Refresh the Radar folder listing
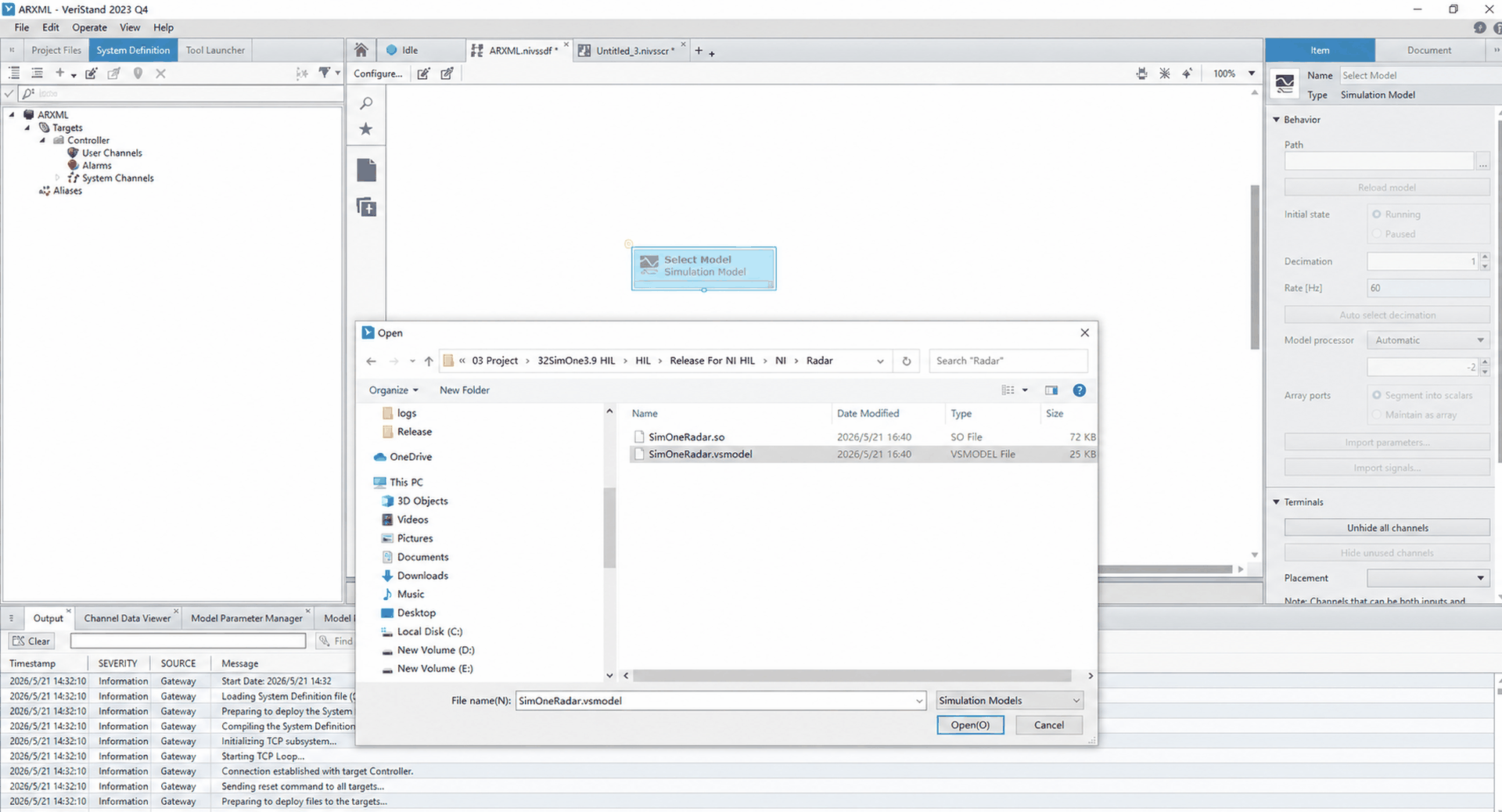This screenshot has width=1502, height=812. pyautogui.click(x=907, y=361)
